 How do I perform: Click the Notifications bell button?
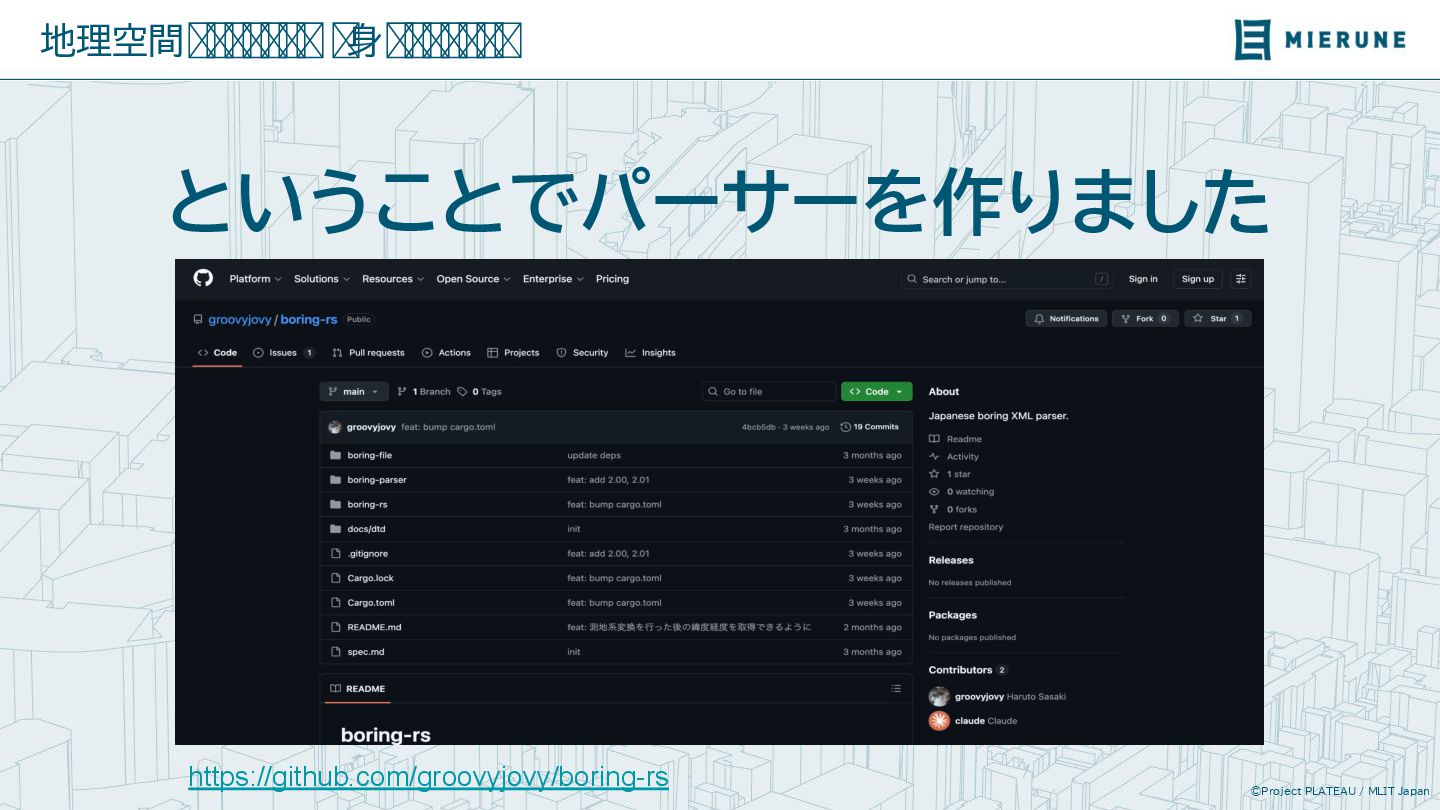[1066, 319]
